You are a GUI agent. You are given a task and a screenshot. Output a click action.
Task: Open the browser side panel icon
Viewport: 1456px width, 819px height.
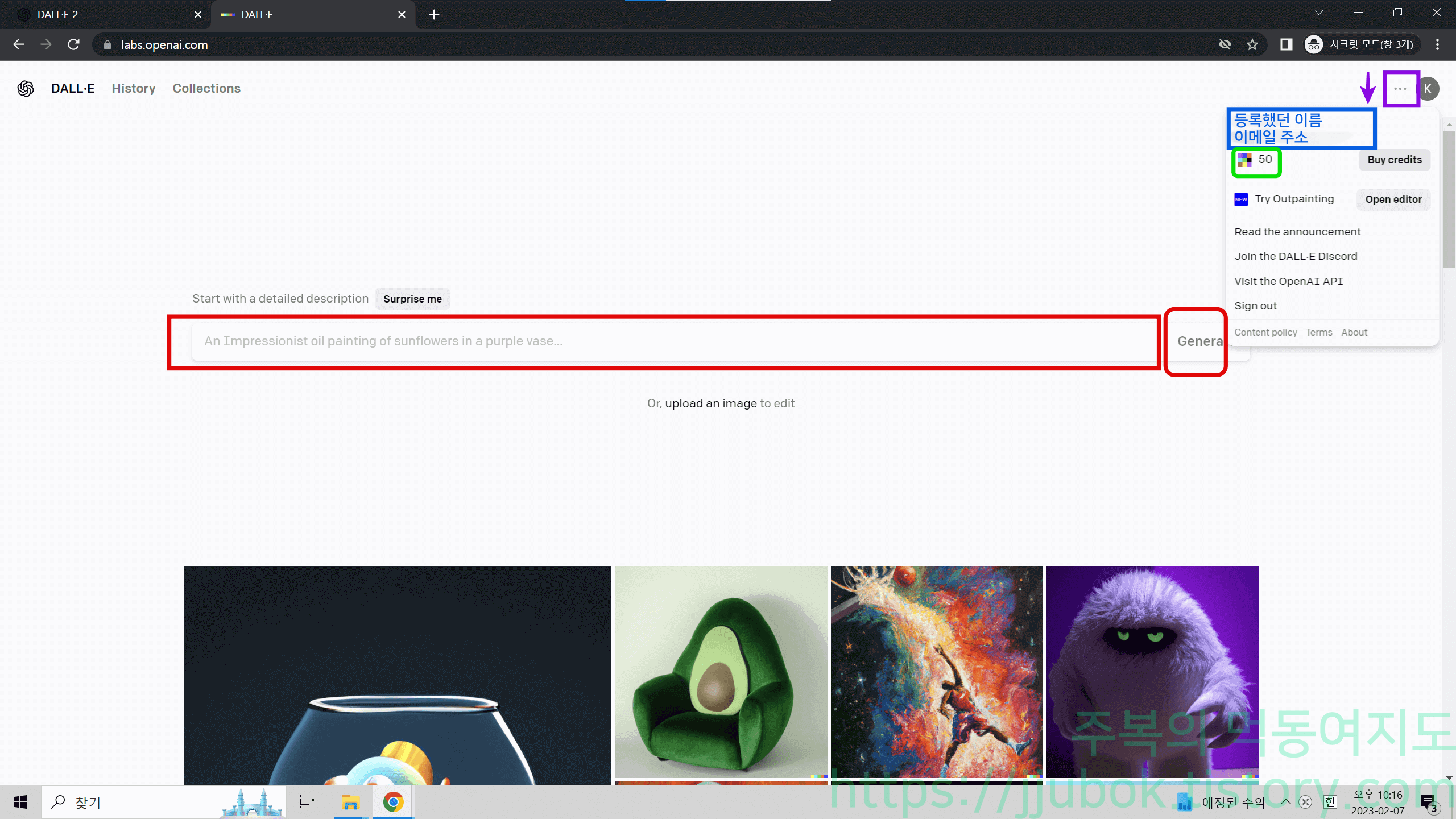(1286, 44)
